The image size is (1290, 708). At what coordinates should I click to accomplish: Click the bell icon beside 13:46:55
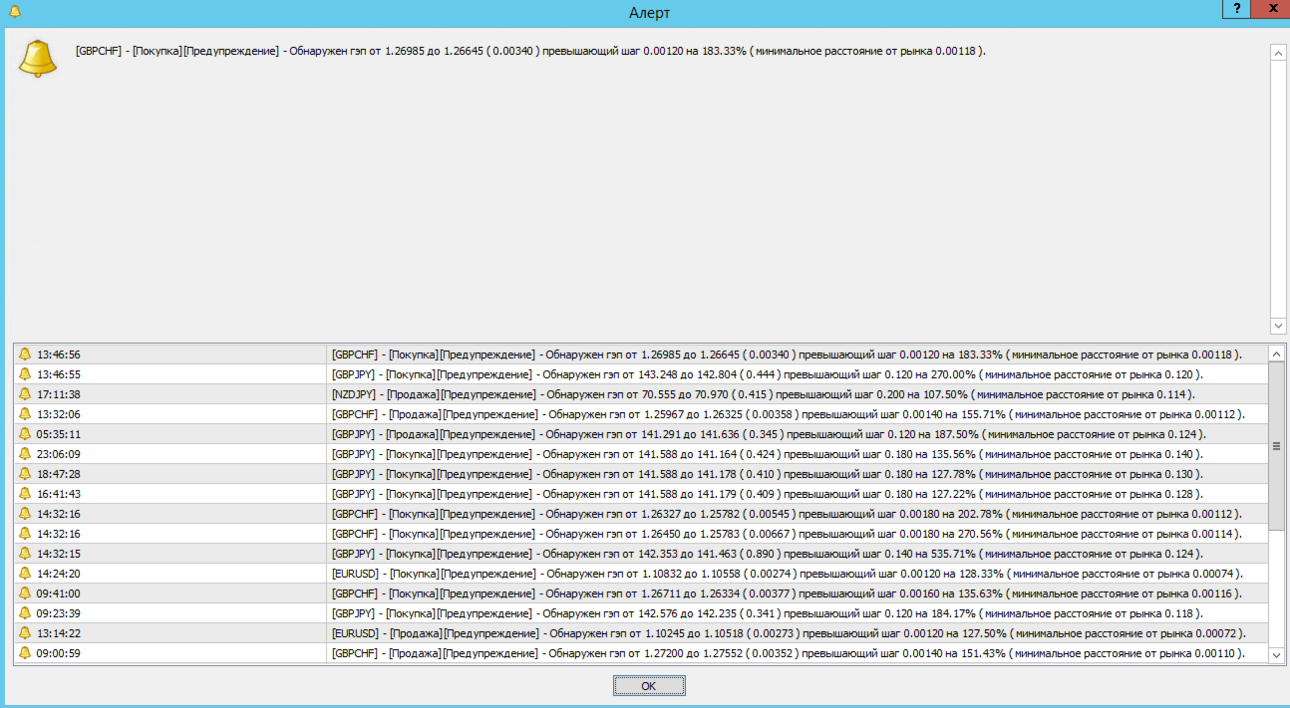pyautogui.click(x=25, y=374)
